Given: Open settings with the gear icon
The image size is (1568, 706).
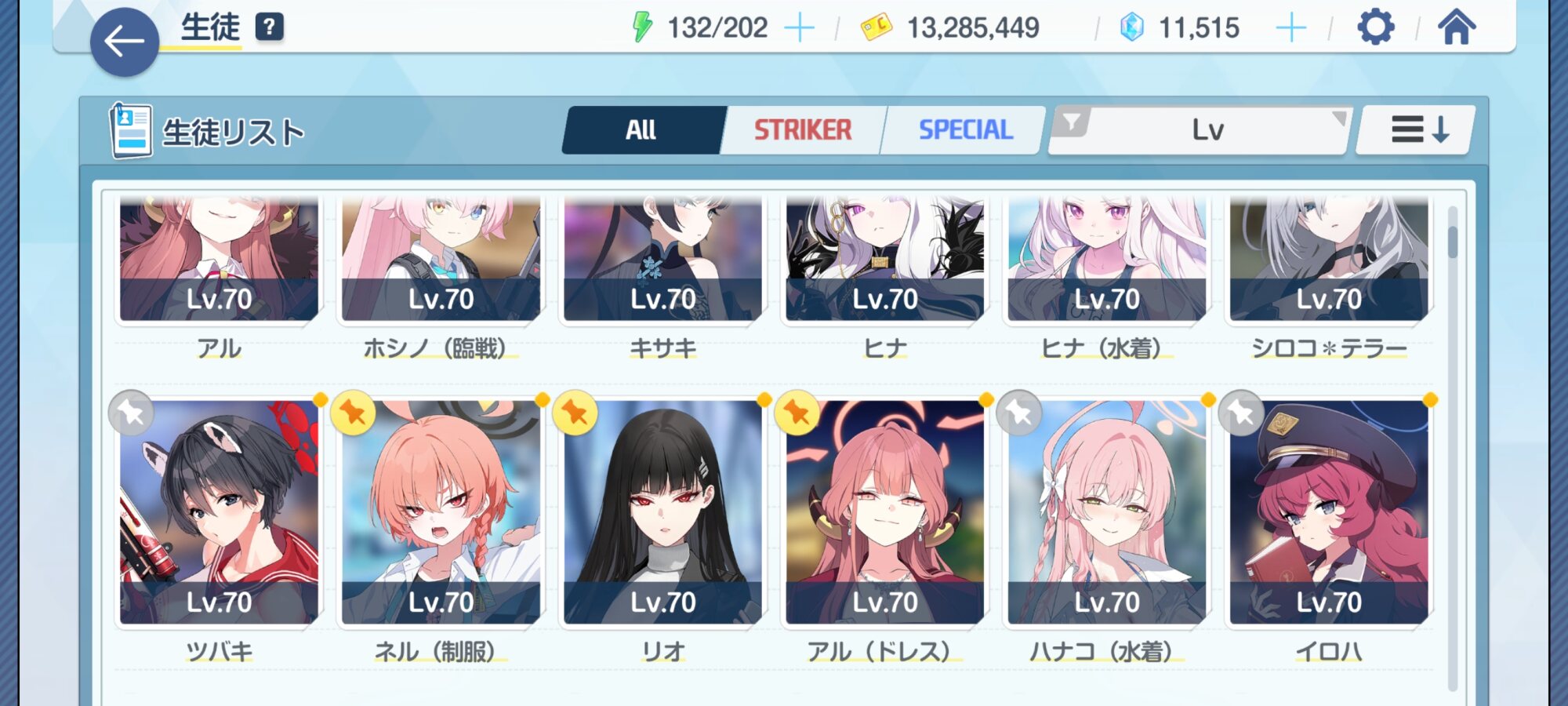Looking at the screenshot, I should [x=1376, y=27].
